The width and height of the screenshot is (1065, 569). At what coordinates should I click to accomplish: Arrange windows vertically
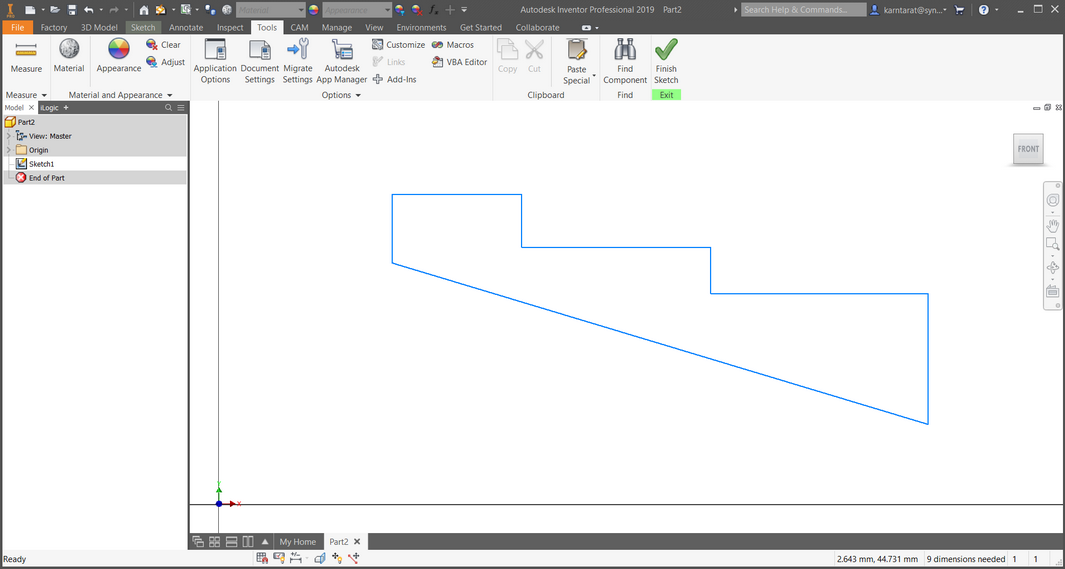tap(247, 541)
